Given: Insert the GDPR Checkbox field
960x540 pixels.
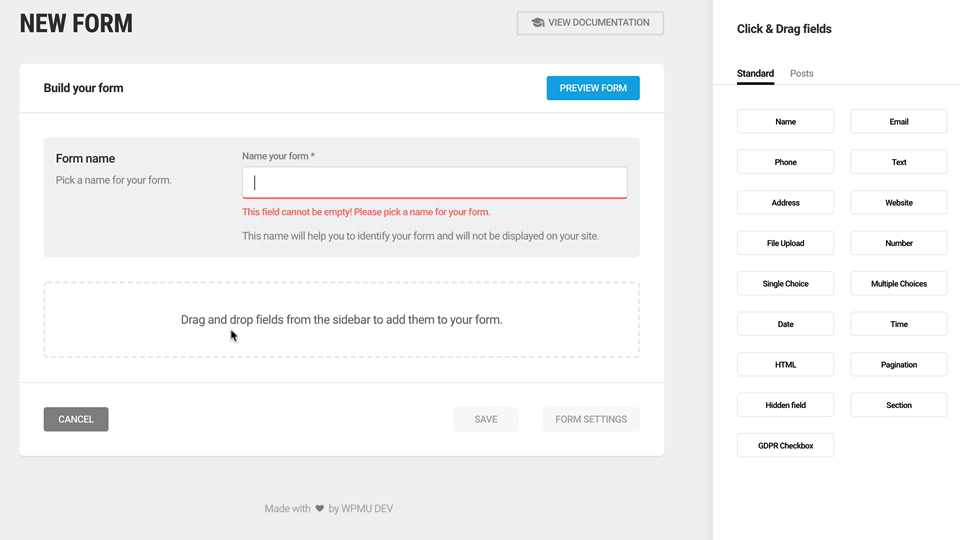Looking at the screenshot, I should tap(785, 446).
